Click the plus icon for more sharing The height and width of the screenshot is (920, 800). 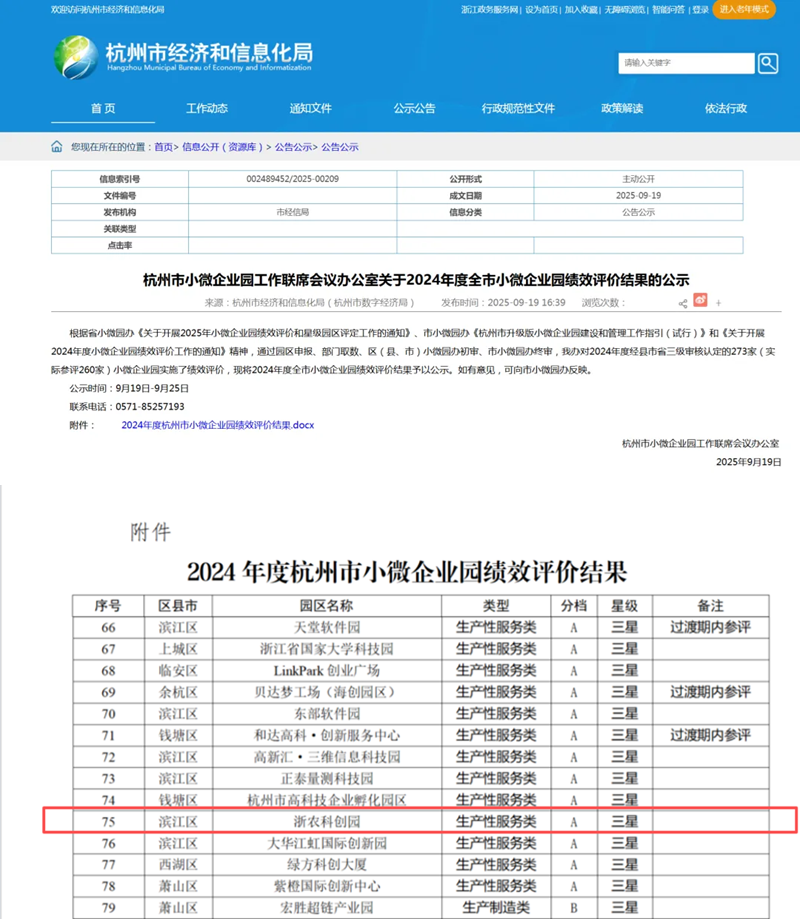[x=718, y=303]
